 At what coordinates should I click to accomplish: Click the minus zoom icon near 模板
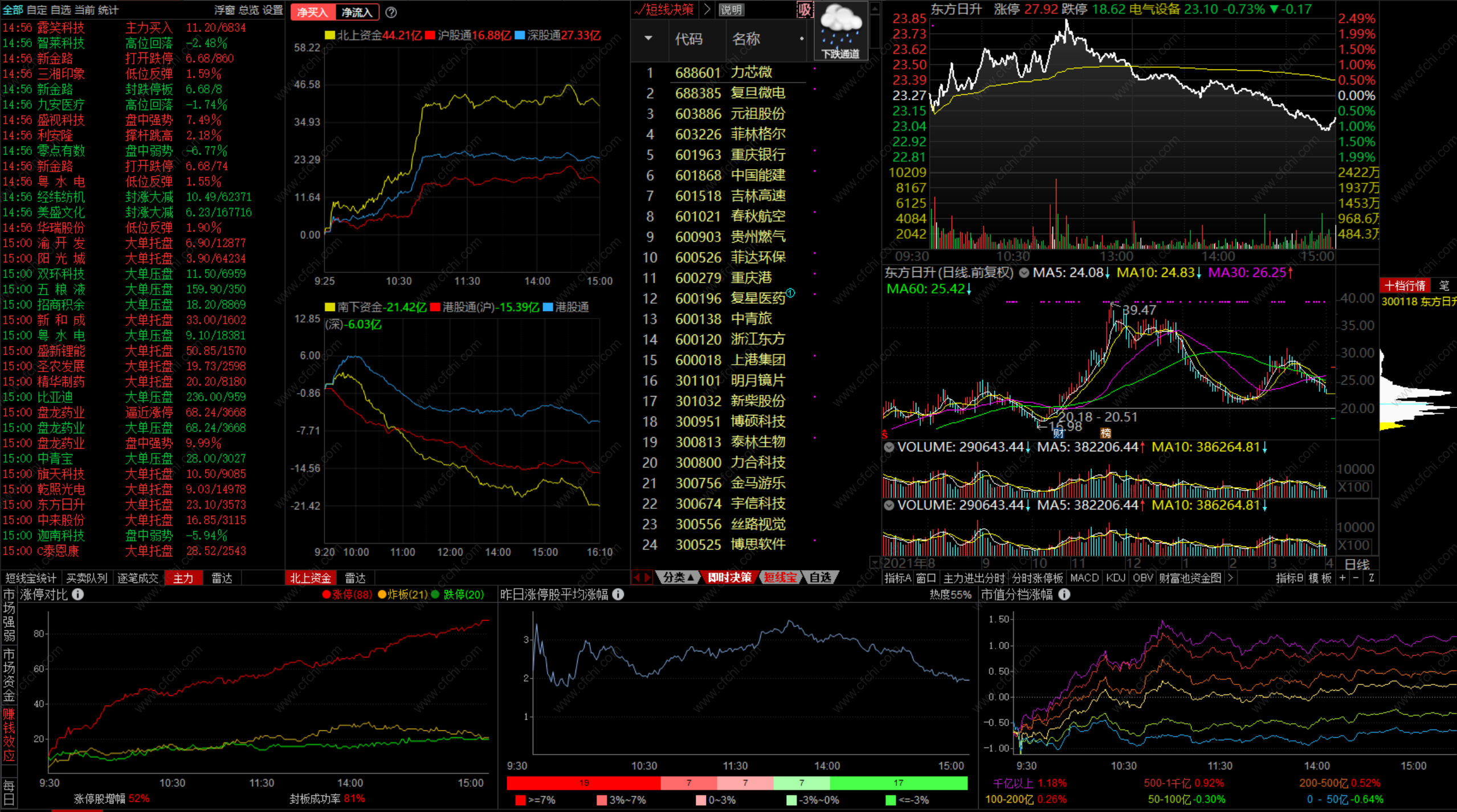(1357, 578)
